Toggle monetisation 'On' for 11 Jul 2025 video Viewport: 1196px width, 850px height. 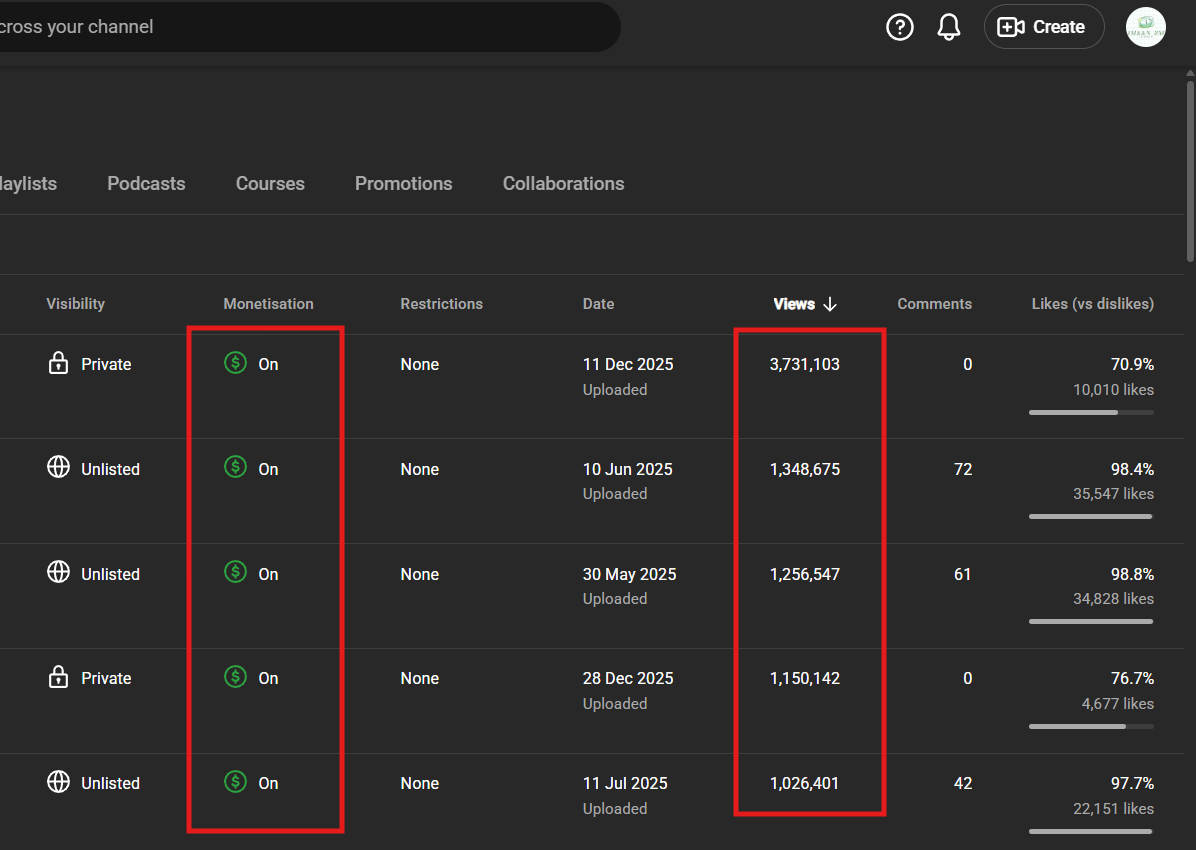(268, 783)
